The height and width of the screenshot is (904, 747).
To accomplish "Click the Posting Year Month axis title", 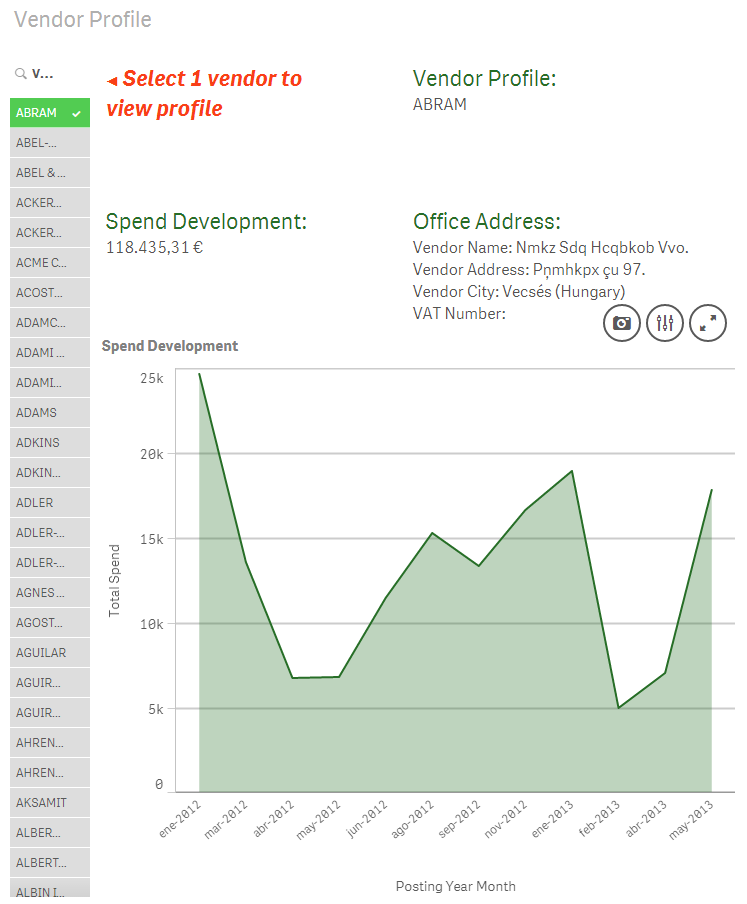I will (455, 886).
